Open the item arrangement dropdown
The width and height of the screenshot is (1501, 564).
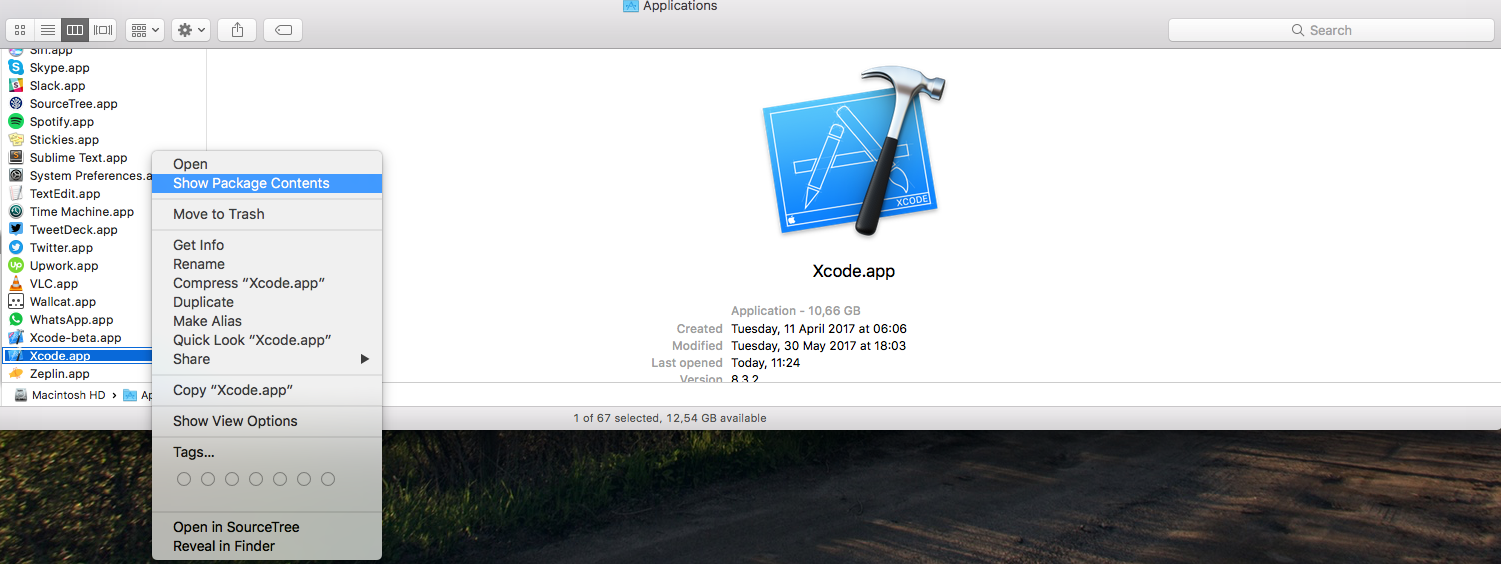click(x=144, y=30)
